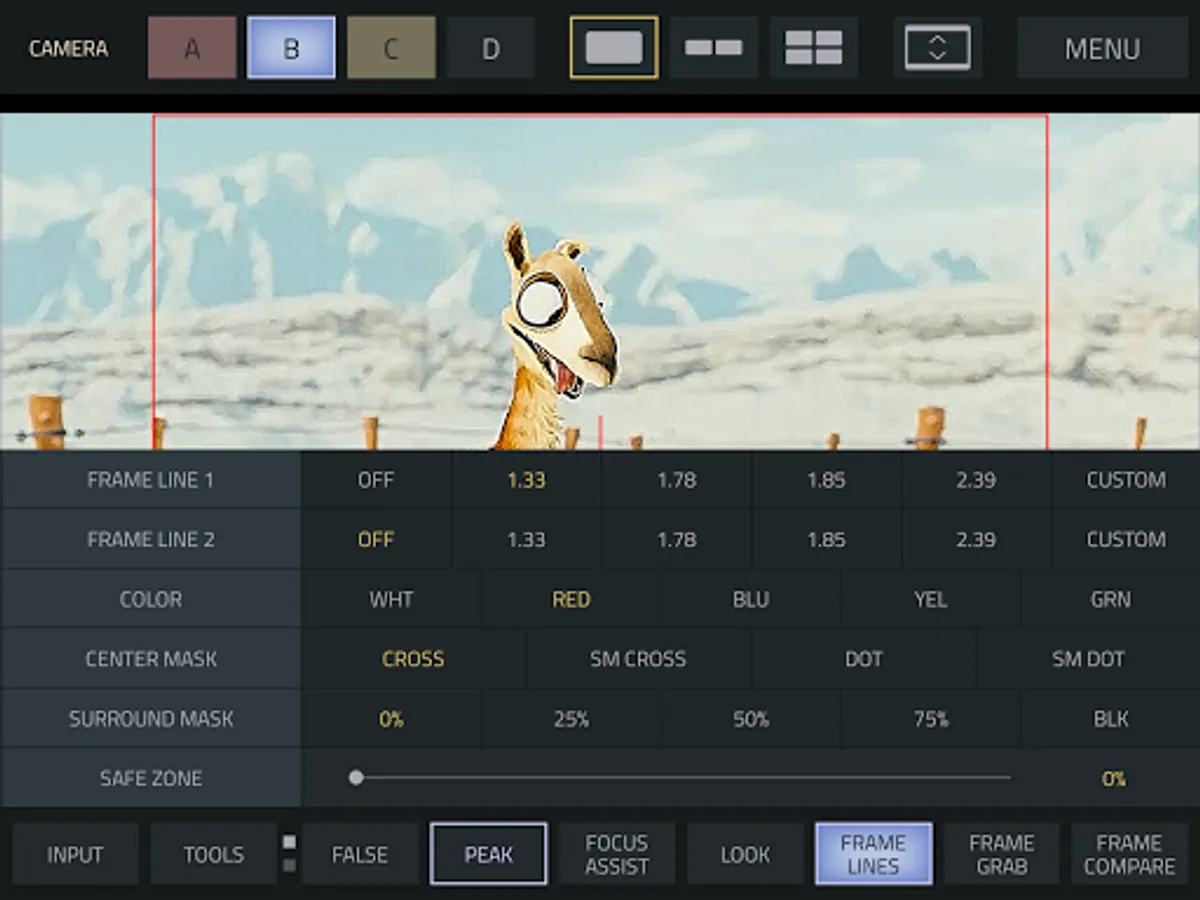1200x900 pixels.
Task: Toggle FALSE color tool
Action: pos(360,854)
